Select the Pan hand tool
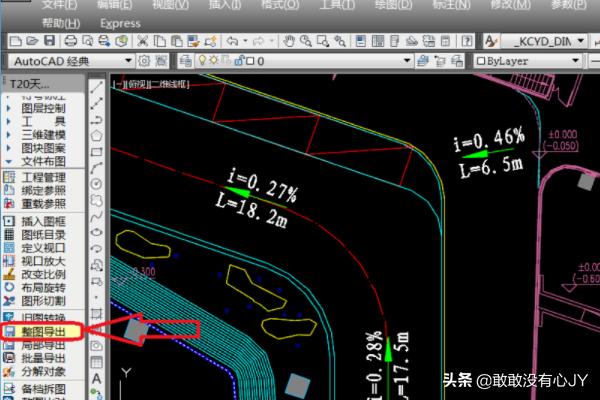600x400 pixels. 289,41
